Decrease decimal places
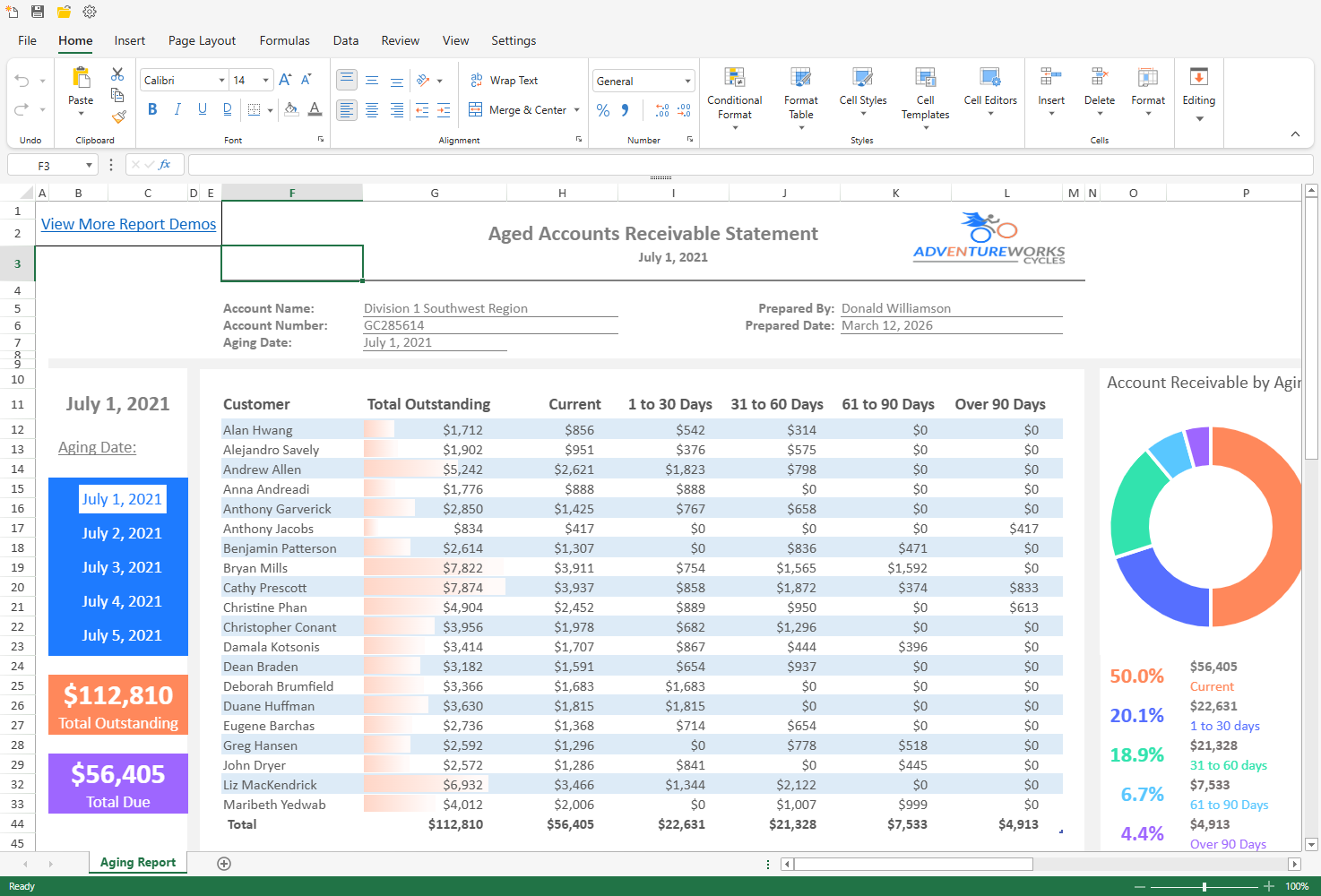1321x896 pixels. coord(684,110)
